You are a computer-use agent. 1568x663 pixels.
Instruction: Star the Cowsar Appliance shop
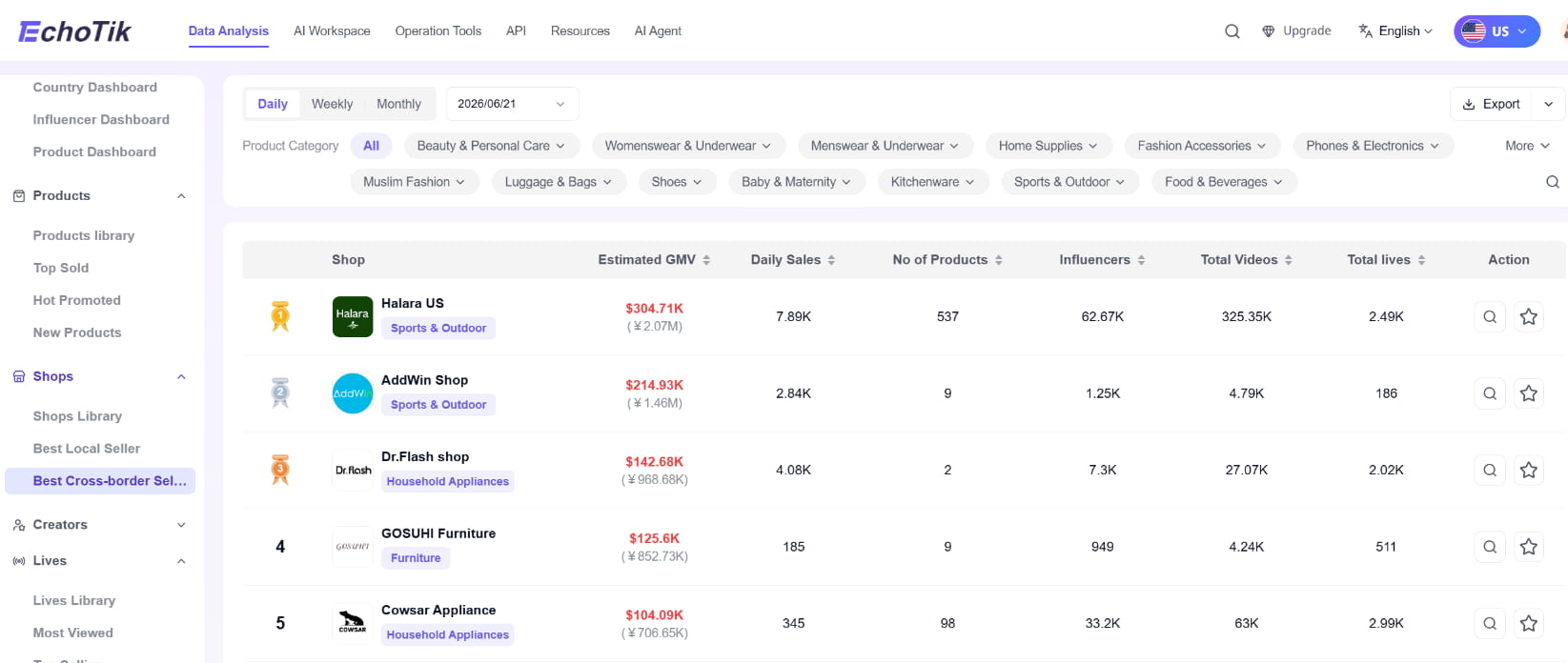coord(1529,623)
